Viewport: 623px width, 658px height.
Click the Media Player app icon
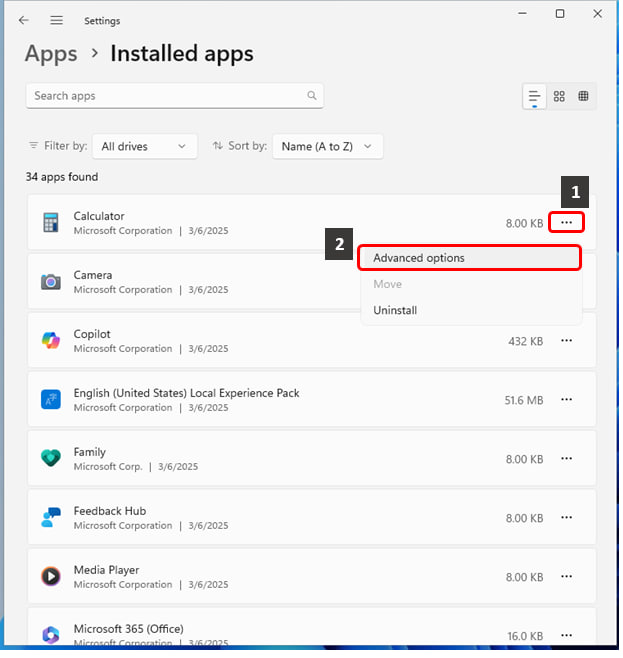click(x=51, y=576)
